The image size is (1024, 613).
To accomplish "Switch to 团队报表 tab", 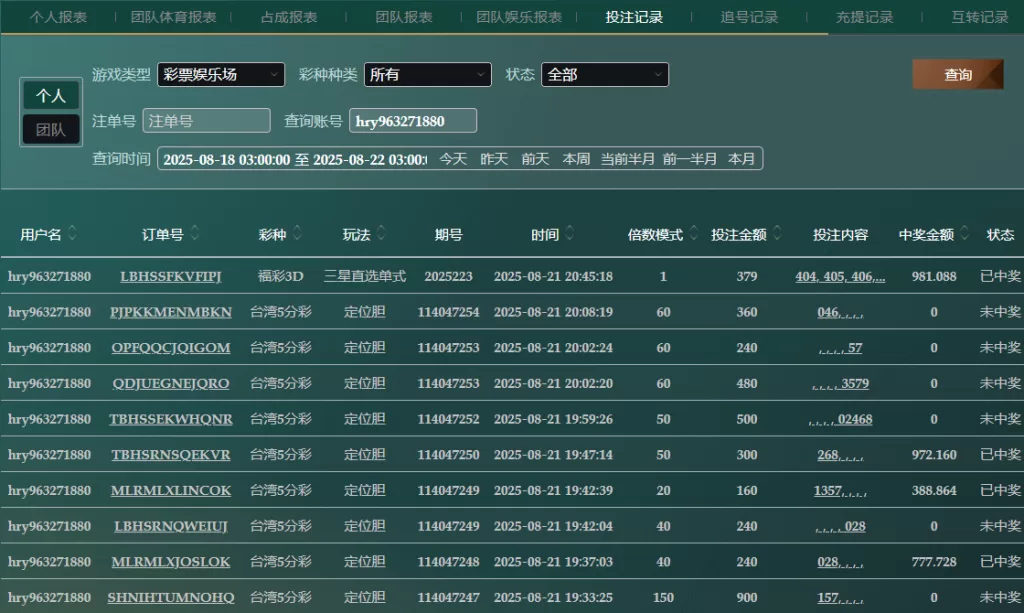I will [x=404, y=17].
